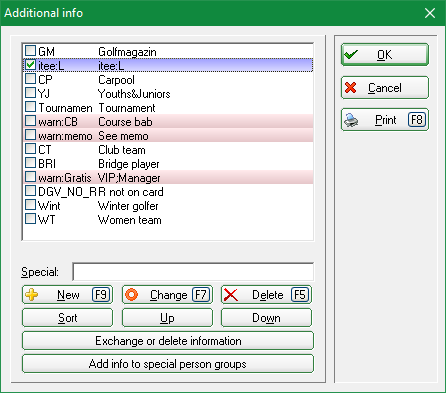Image resolution: width=446 pixels, height=393 pixels.
Task: Click the green checkmark icon on OK
Action: point(351,54)
